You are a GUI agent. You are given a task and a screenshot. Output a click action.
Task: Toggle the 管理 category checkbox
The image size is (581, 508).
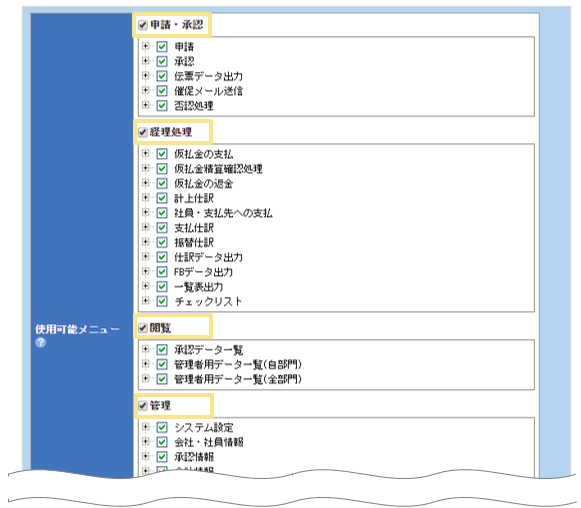(143, 406)
